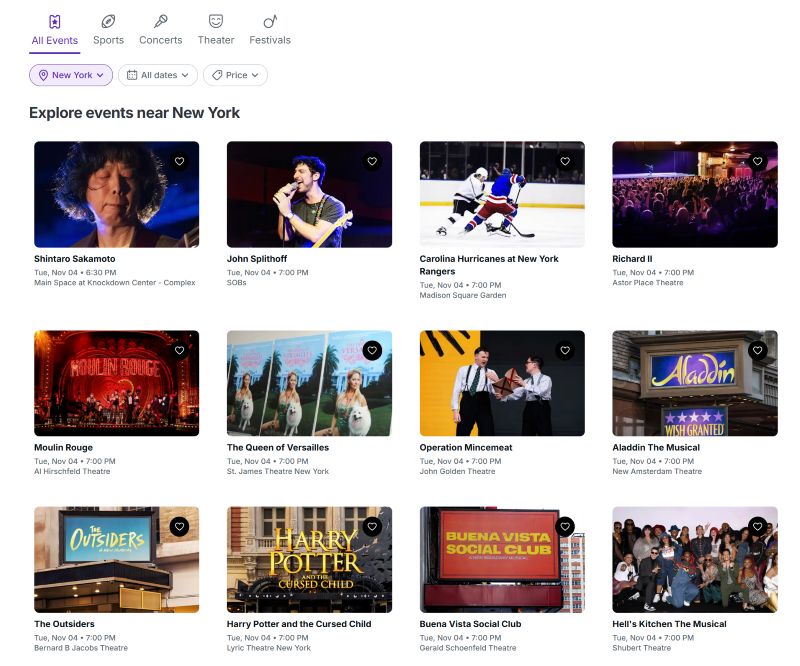The image size is (800, 666).
Task: Toggle heart on Moulin Rouge card
Action: pos(179,350)
